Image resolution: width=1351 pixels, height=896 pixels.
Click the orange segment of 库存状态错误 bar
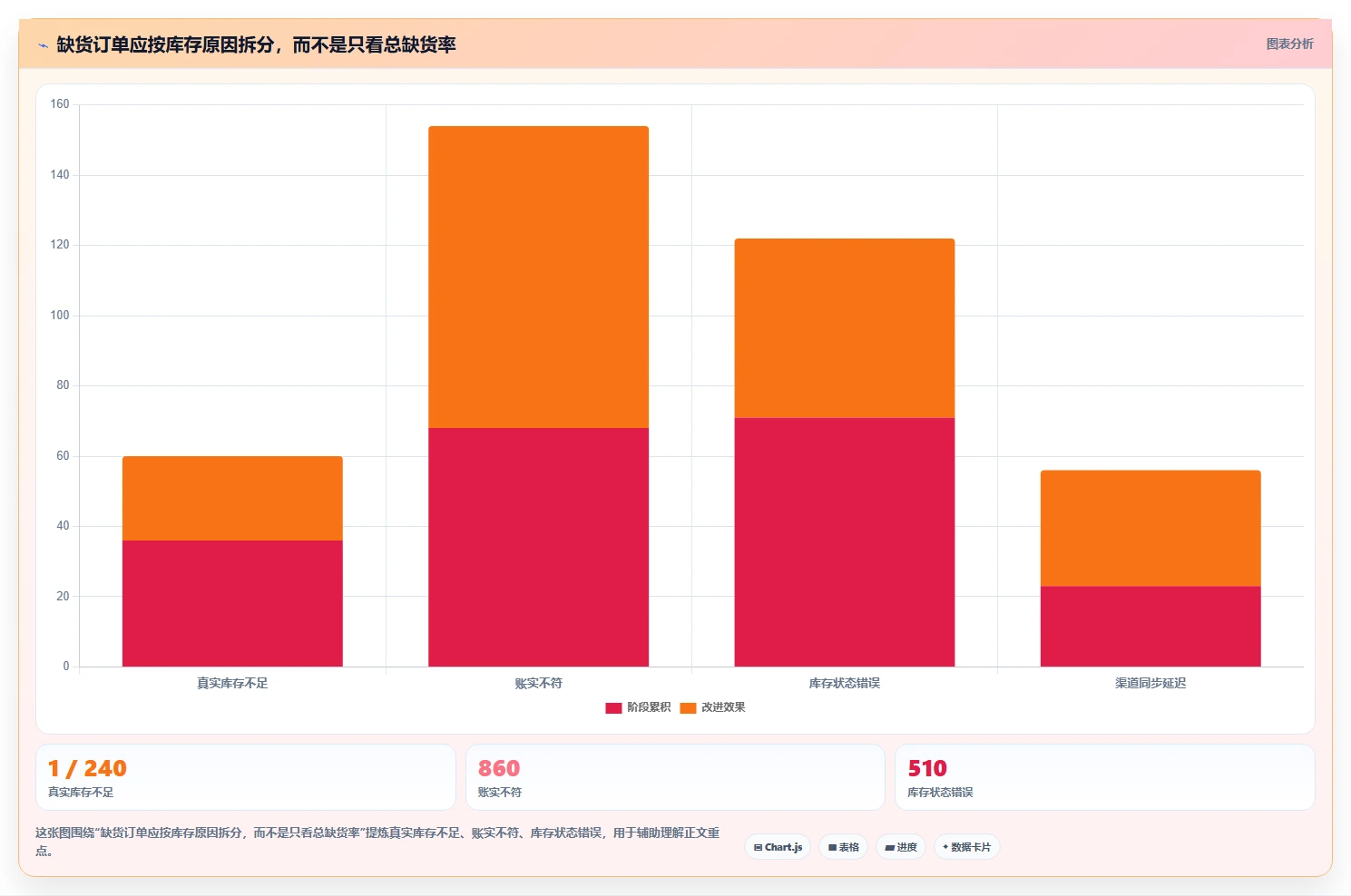(844, 328)
